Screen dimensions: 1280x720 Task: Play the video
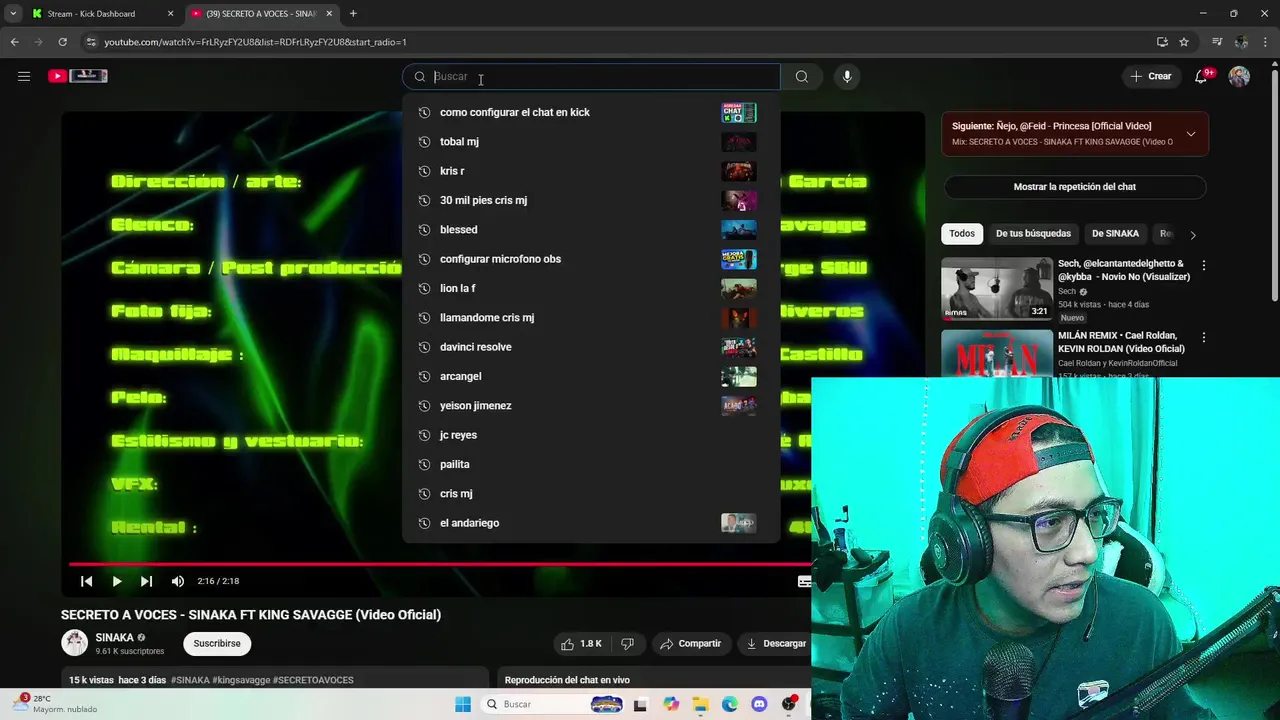coord(117,581)
